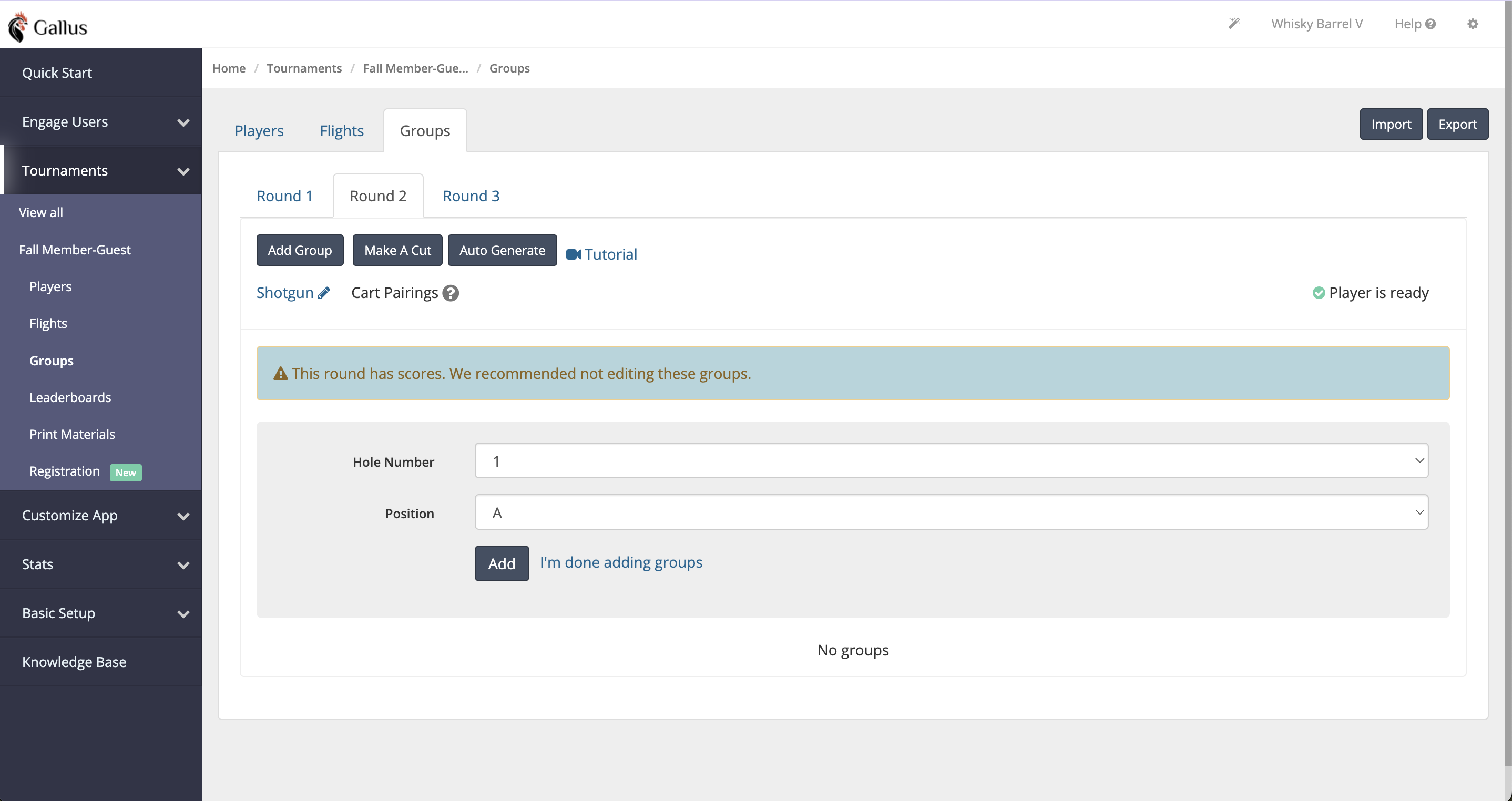Click the warning triangle in the alert
The height and width of the screenshot is (801, 1512).
pyautogui.click(x=281, y=373)
